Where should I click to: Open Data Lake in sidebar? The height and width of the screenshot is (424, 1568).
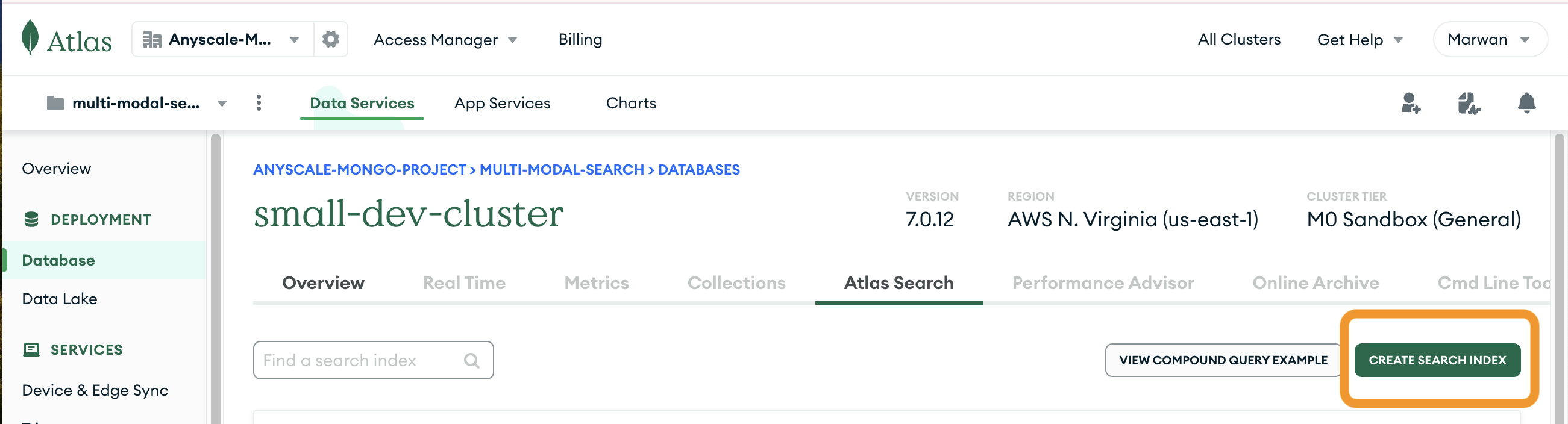[x=60, y=299]
